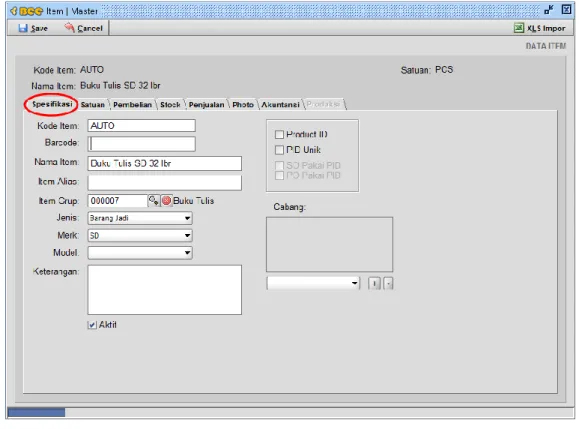Image resolution: width=579 pixels, height=429 pixels.
Task: Select the Akuntansi tab
Action: coord(280,105)
